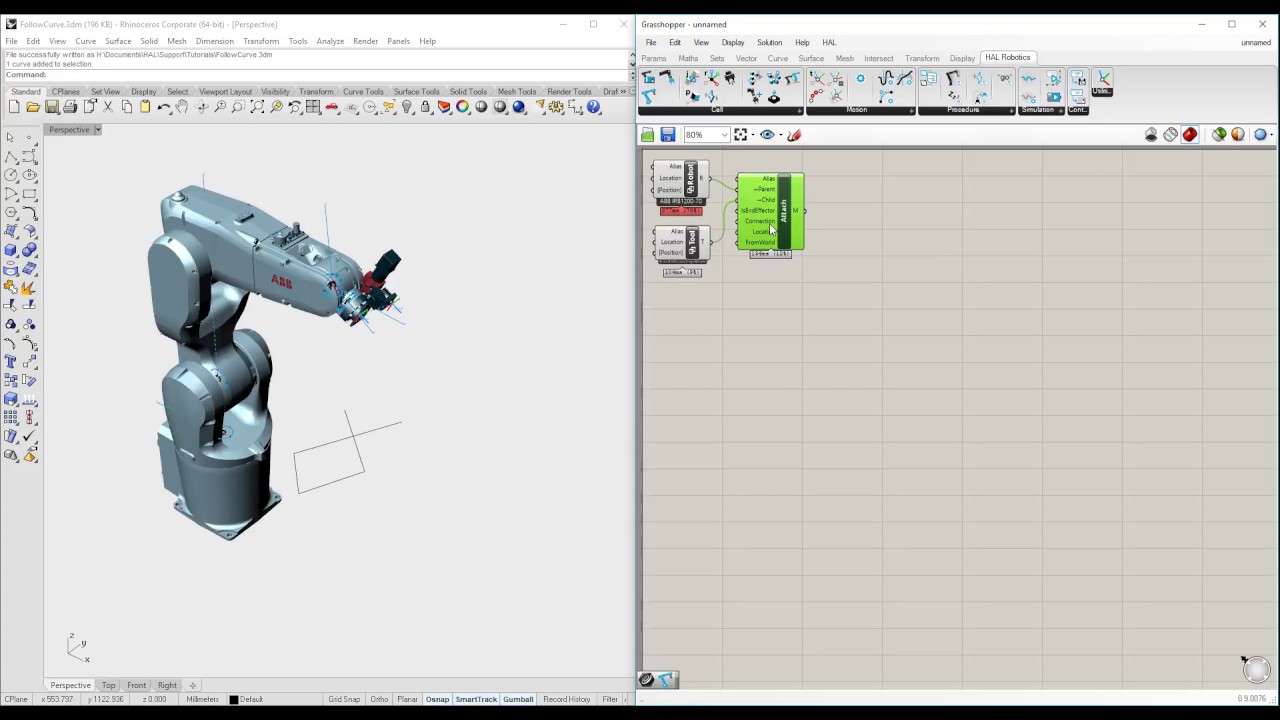
Task: Open the HAL menu in Grasshopper
Action: pyautogui.click(x=829, y=42)
